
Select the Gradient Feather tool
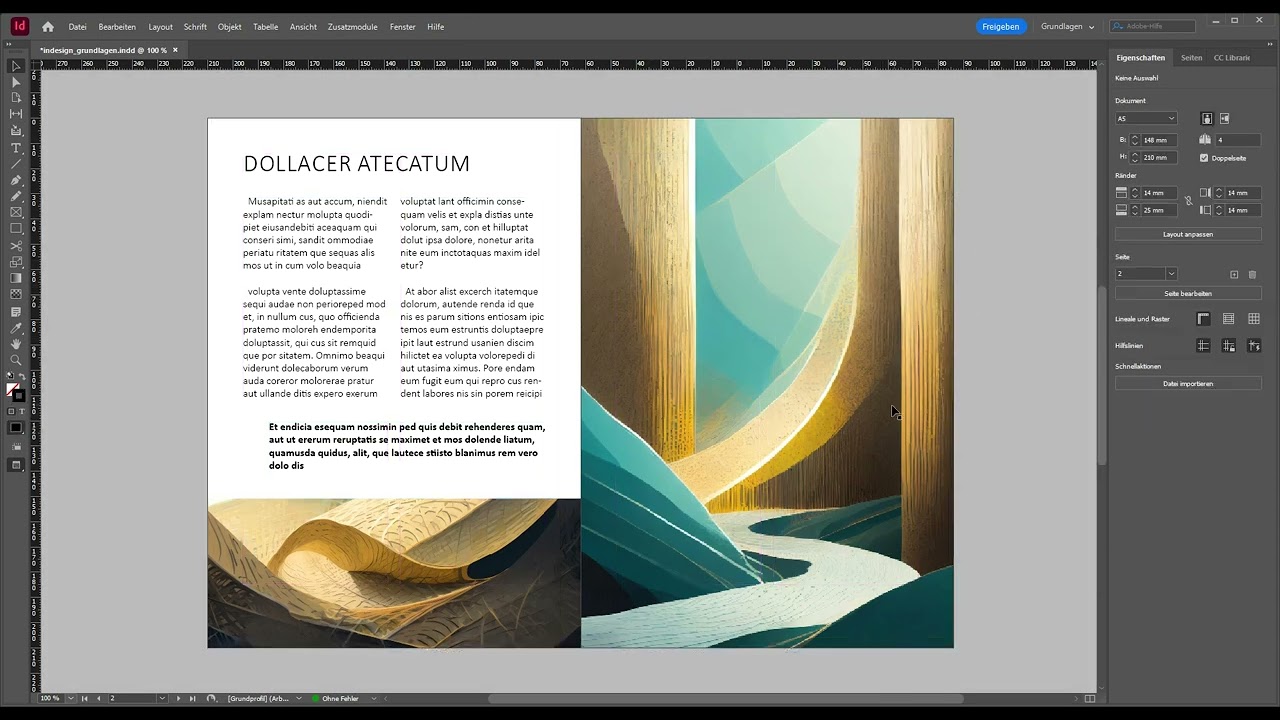(x=16, y=294)
